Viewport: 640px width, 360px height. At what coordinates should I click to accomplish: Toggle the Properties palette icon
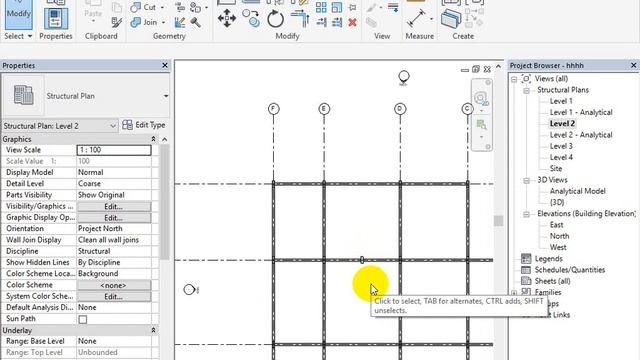[x=56, y=18]
